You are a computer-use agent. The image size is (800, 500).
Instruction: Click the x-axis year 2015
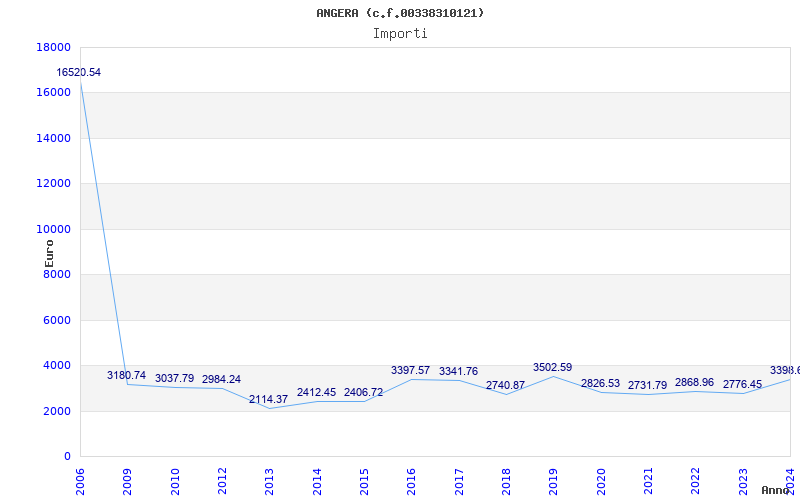pyautogui.click(x=364, y=482)
